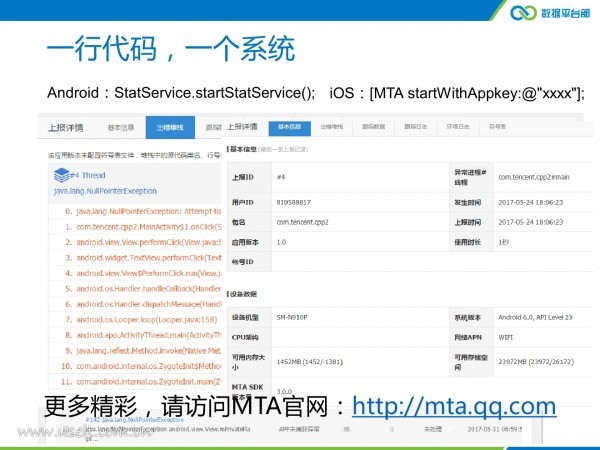
Task: Switch to the 跟踪数据 tab
Action: coord(373,127)
